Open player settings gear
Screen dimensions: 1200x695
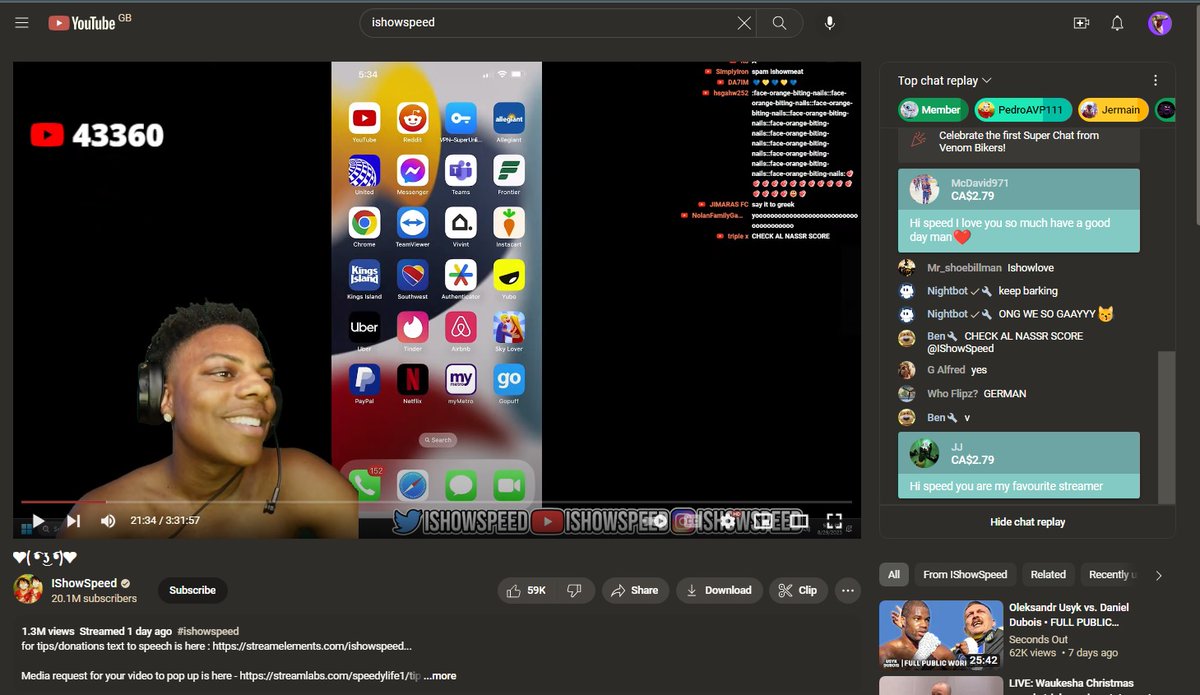coord(729,520)
